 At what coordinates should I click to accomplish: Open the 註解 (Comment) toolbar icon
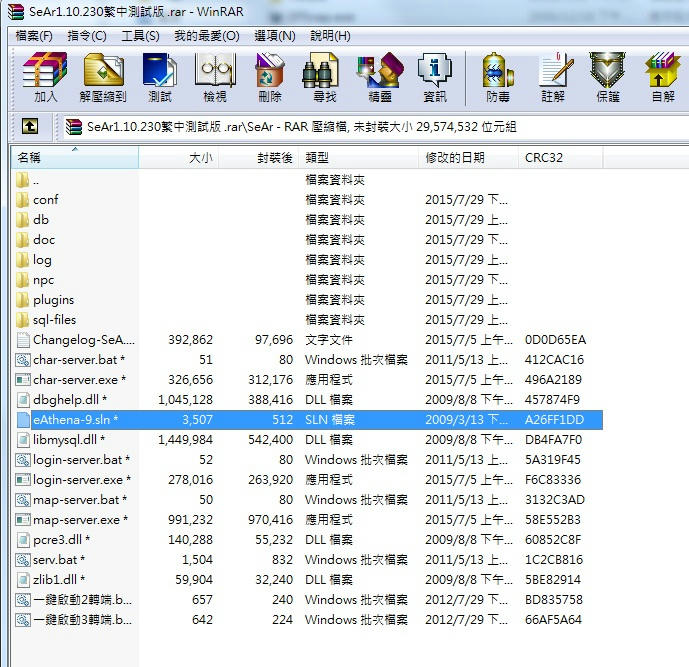[x=555, y=70]
